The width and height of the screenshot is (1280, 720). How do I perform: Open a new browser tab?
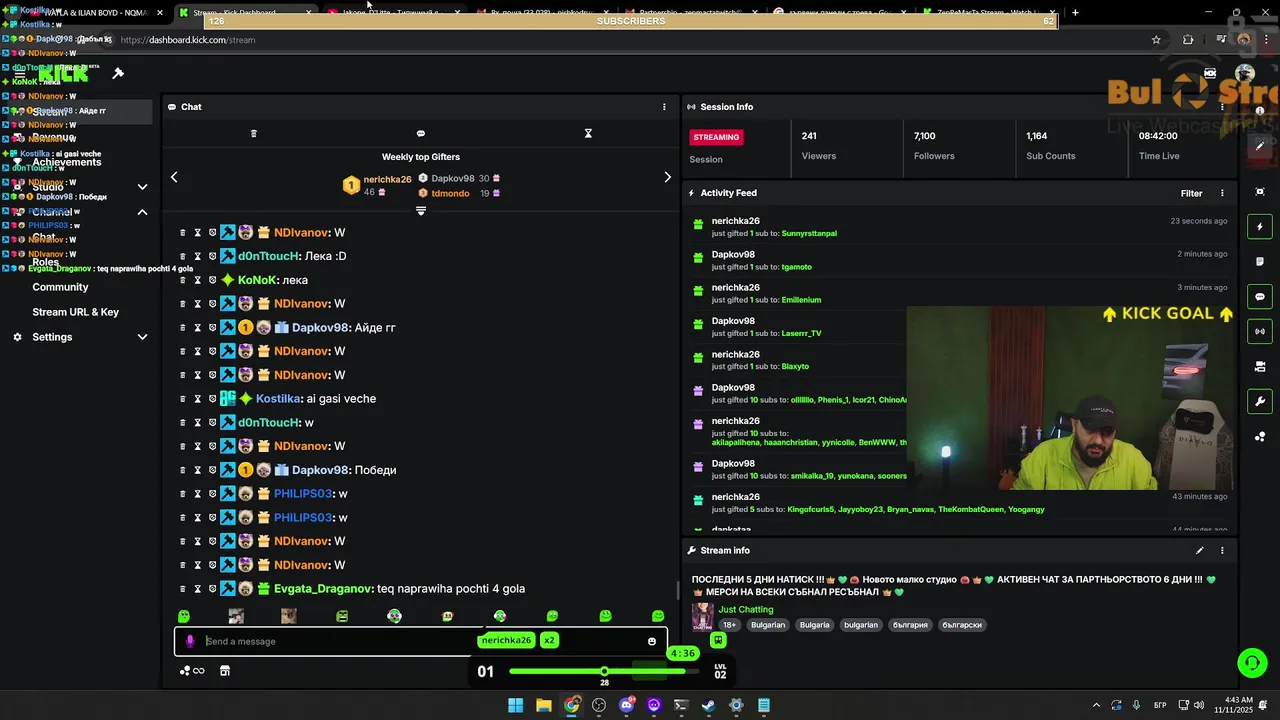coord(1075,12)
